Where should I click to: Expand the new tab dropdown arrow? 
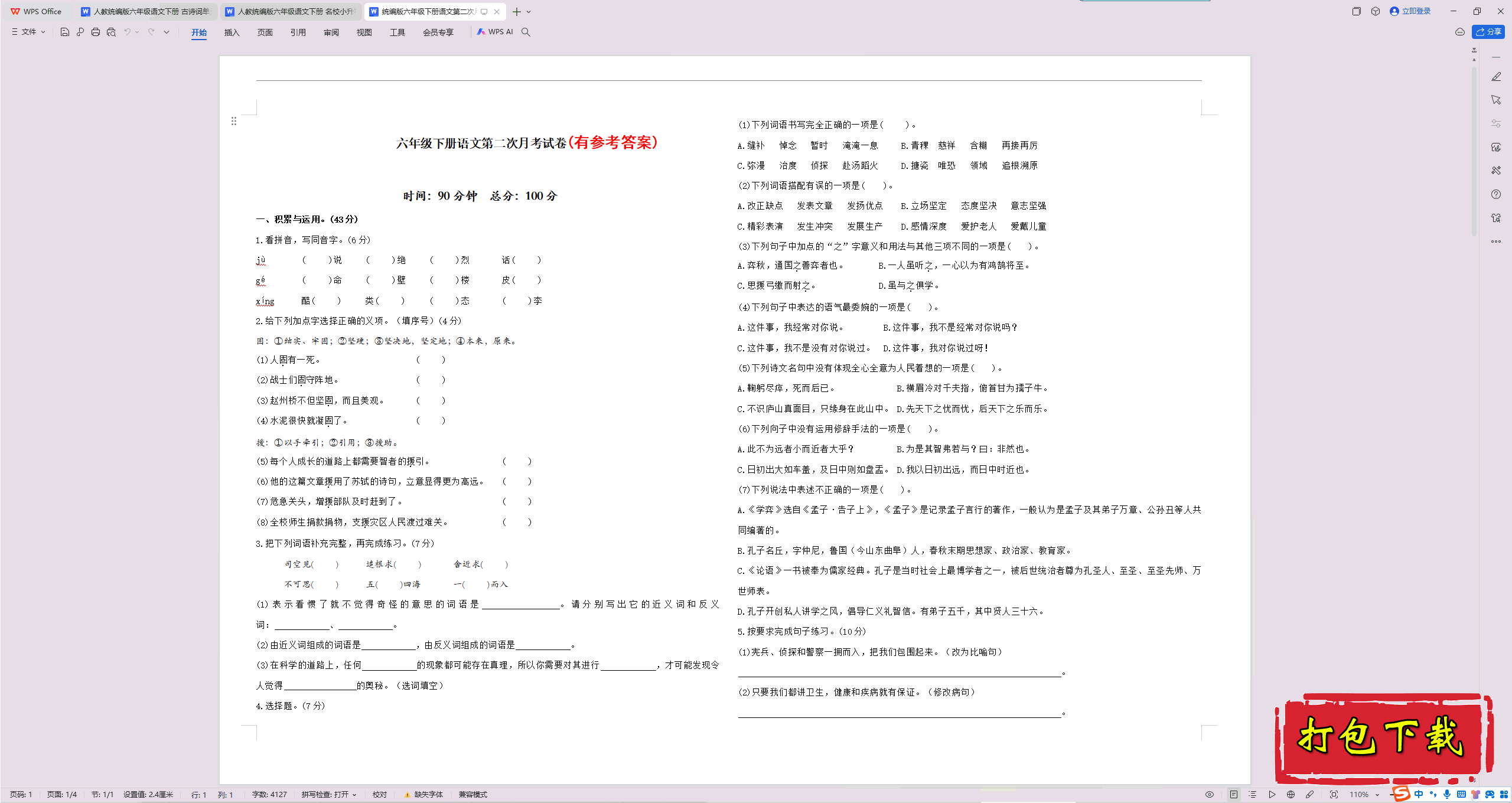coord(529,12)
